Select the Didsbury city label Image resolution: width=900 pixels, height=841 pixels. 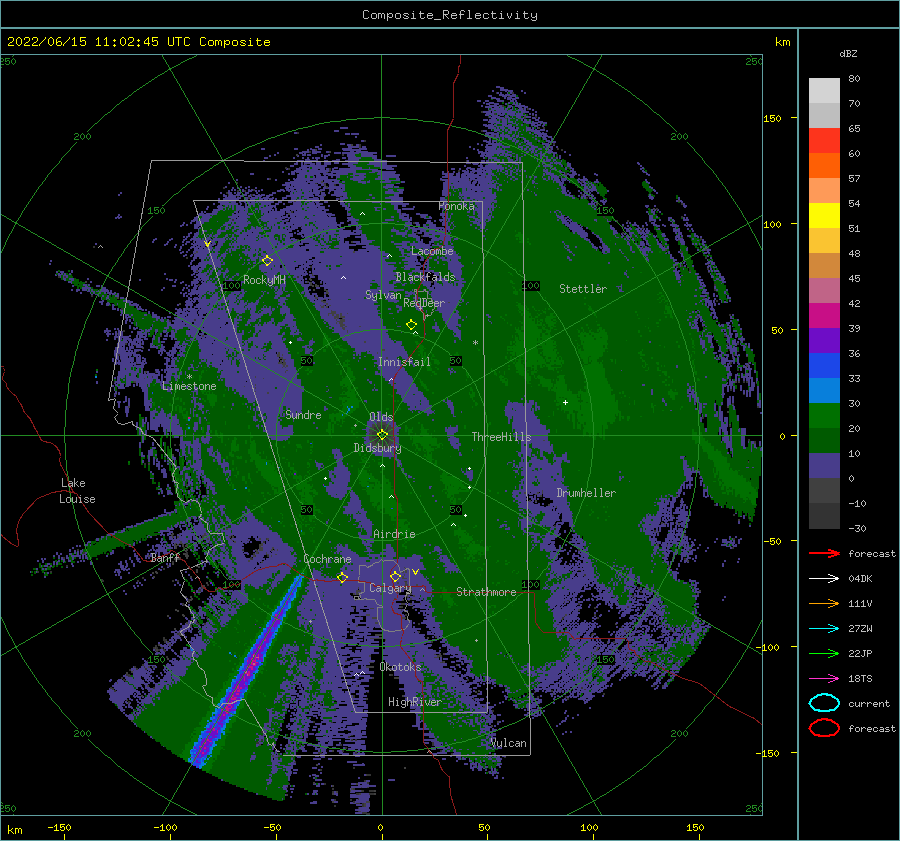pos(377,448)
